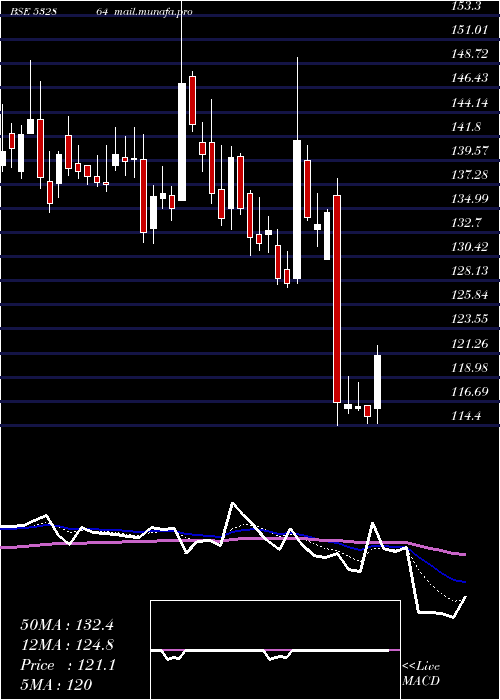This screenshot has width=500, height=700.
Task: Click the 130.42 price axis label
Action: tap(469, 247)
